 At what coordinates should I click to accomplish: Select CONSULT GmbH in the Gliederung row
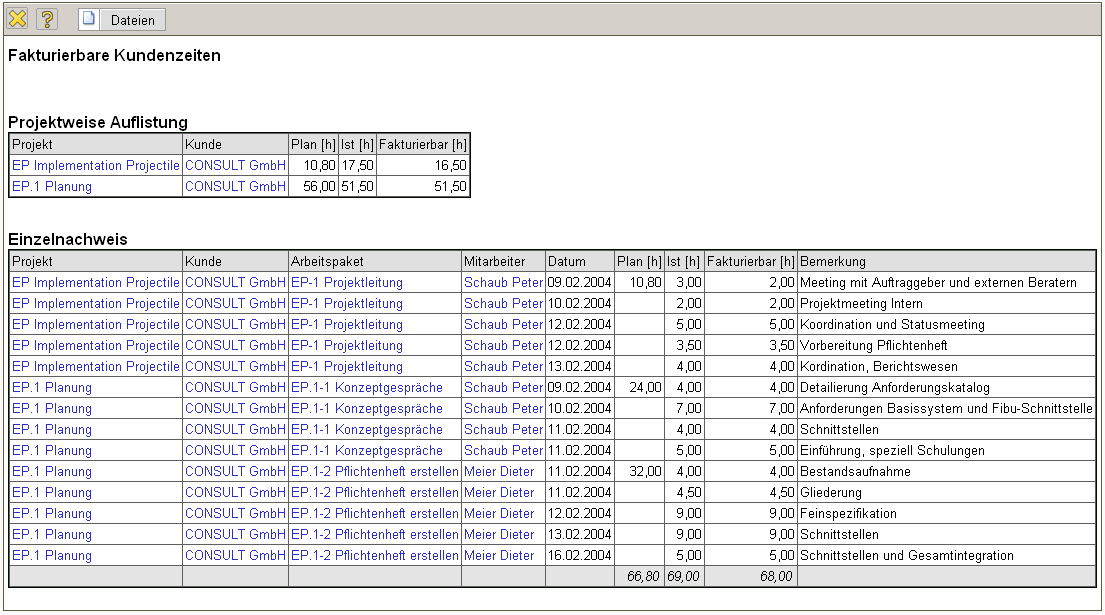click(x=235, y=493)
